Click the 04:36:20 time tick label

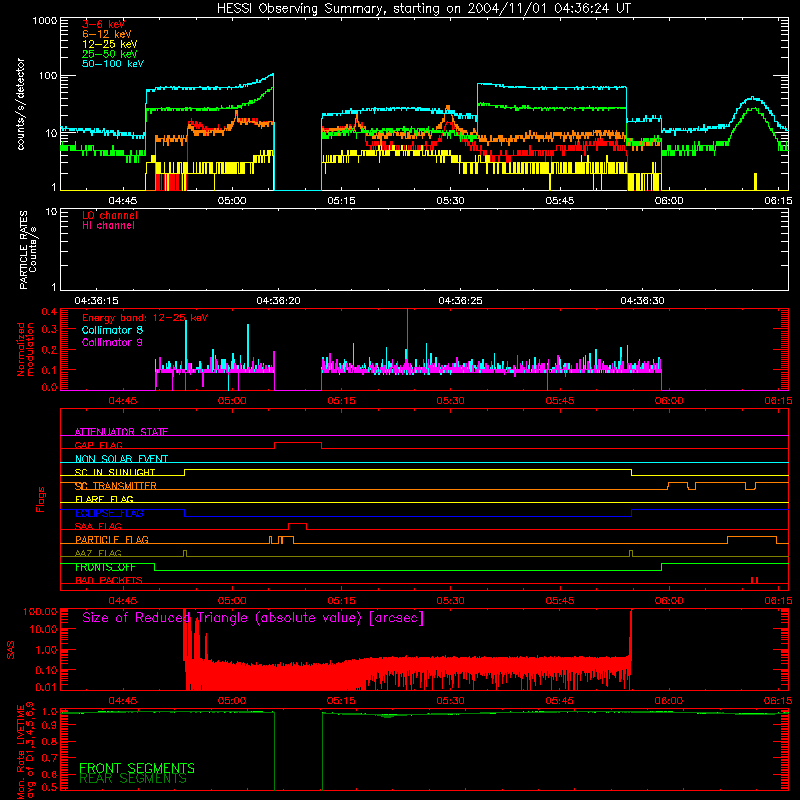pyautogui.click(x=279, y=301)
